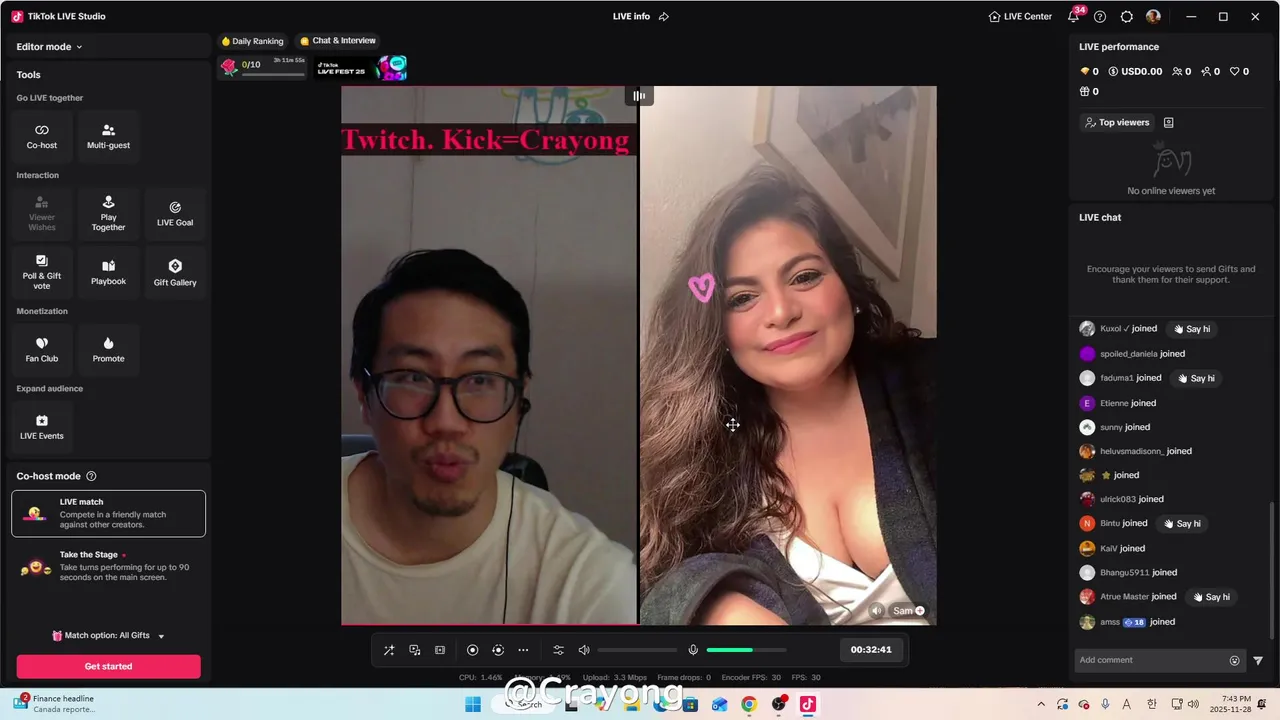Say hi to faduma1
1280x720 pixels.
tap(1196, 378)
